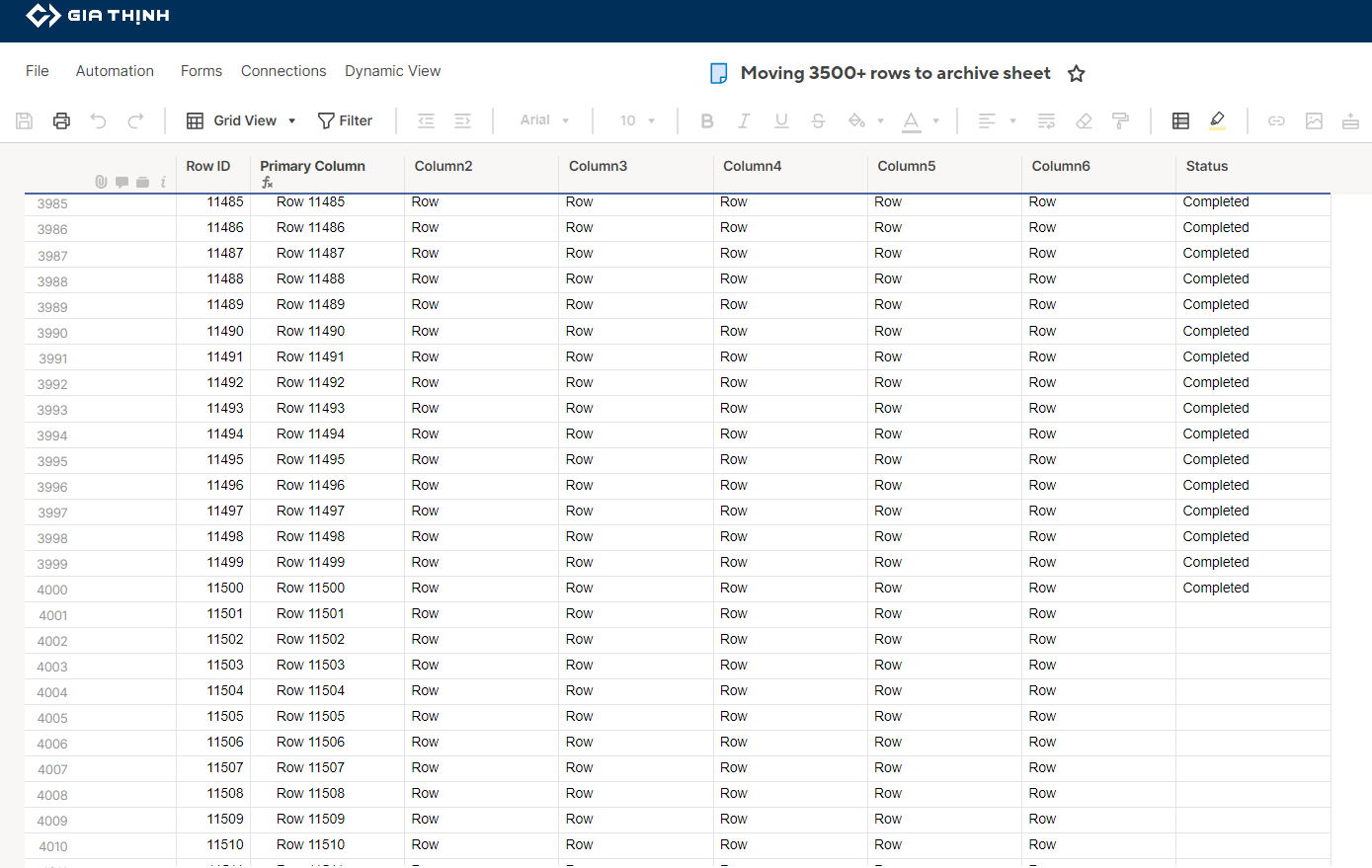Image resolution: width=1372 pixels, height=868 pixels.
Task: Open the text color dropdown arrow
Action: [935, 121]
